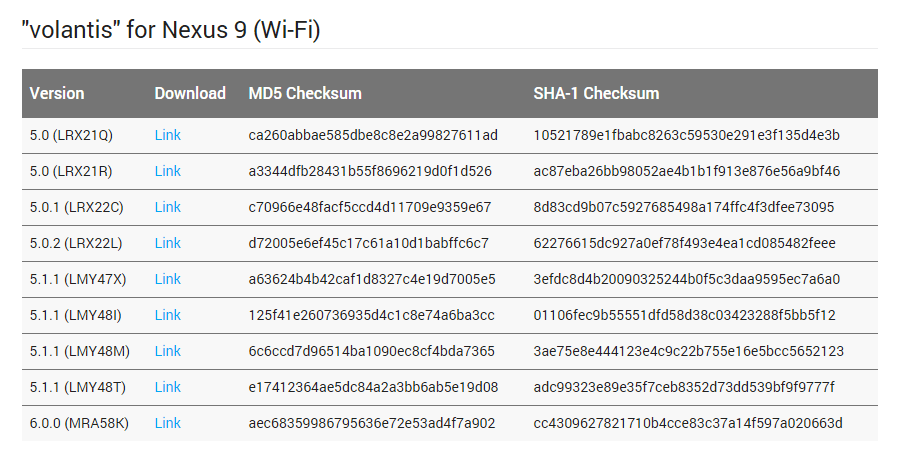Viewport: 906px width, 473px height.
Task: Open the download Link for 5.1.1 (LMY48M)
Action: 168,351
